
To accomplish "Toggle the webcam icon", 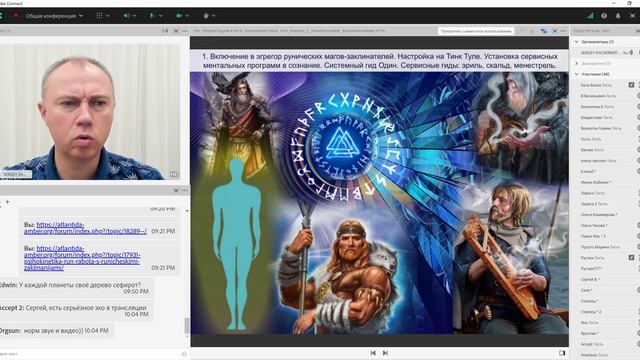I will [x=179, y=16].
